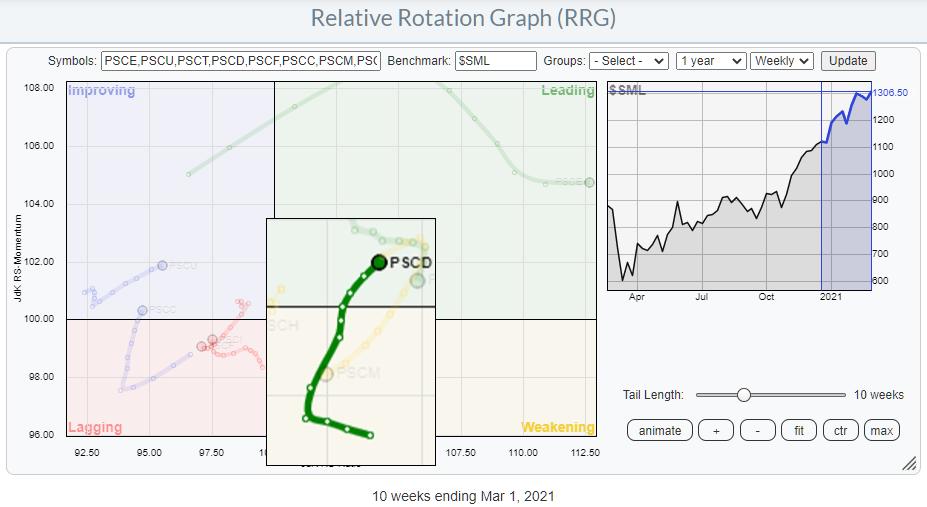Screen dimensions: 927x507
Task: Click the minus zoom button
Action: pyautogui.click(x=757, y=431)
